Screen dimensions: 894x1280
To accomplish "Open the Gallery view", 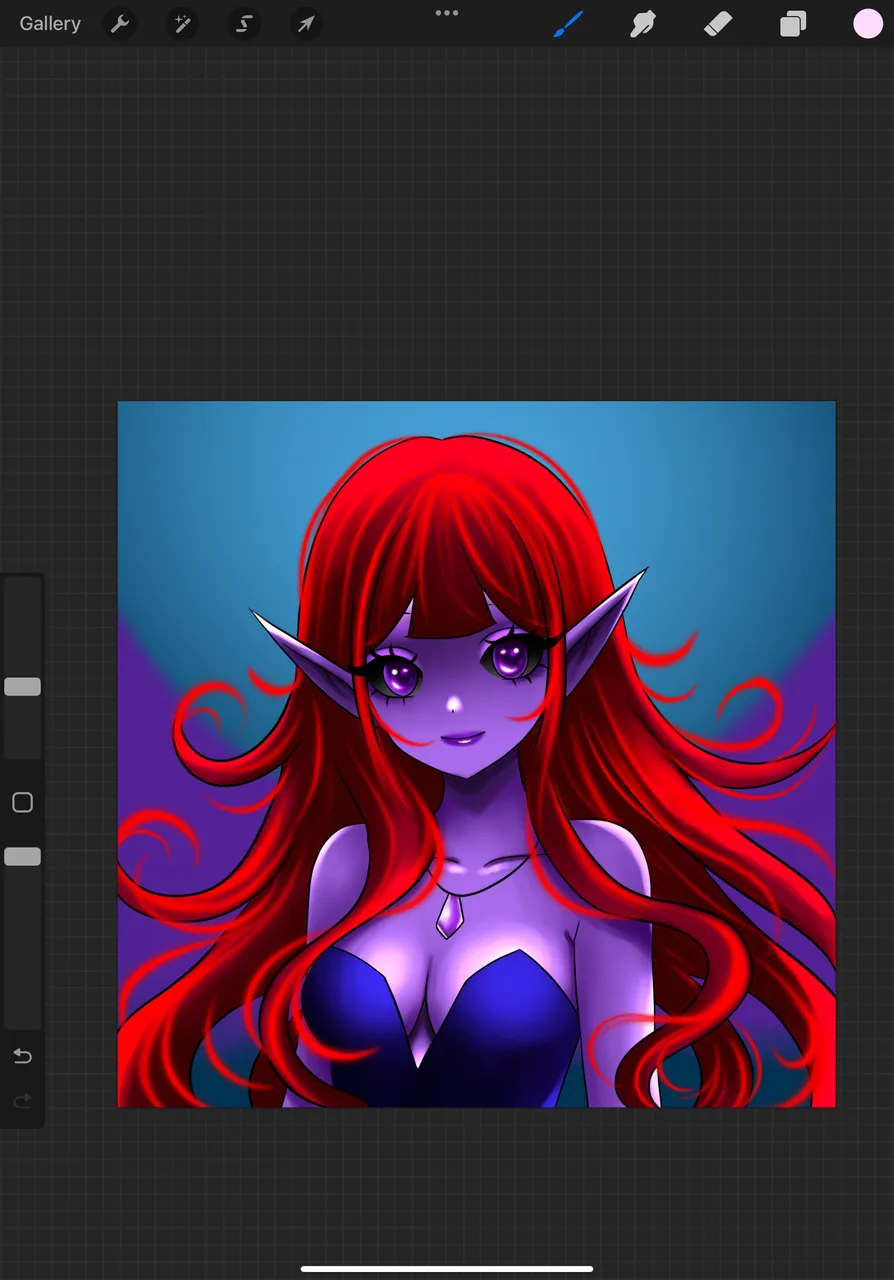I will 50,24.
